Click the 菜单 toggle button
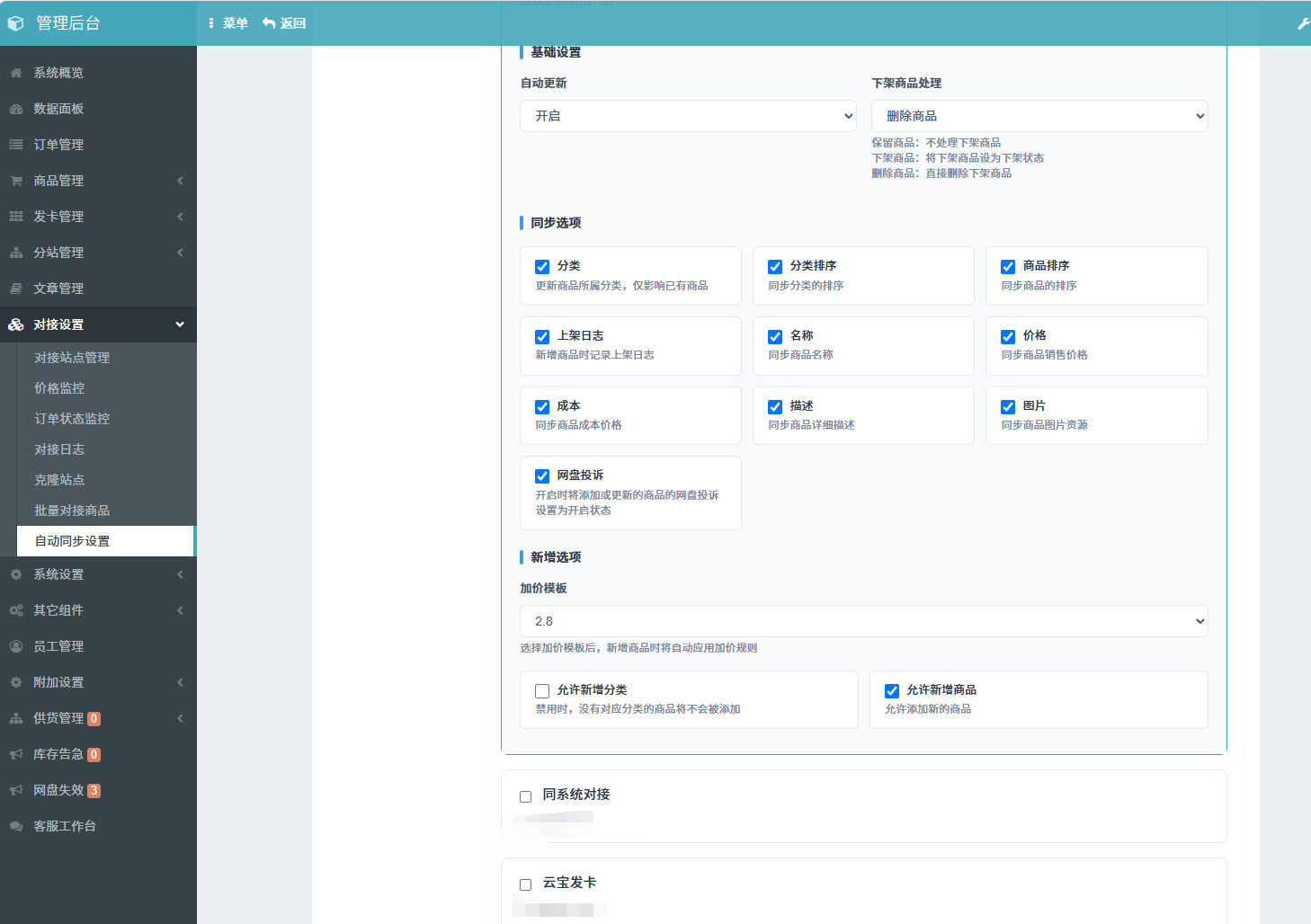 tap(227, 23)
